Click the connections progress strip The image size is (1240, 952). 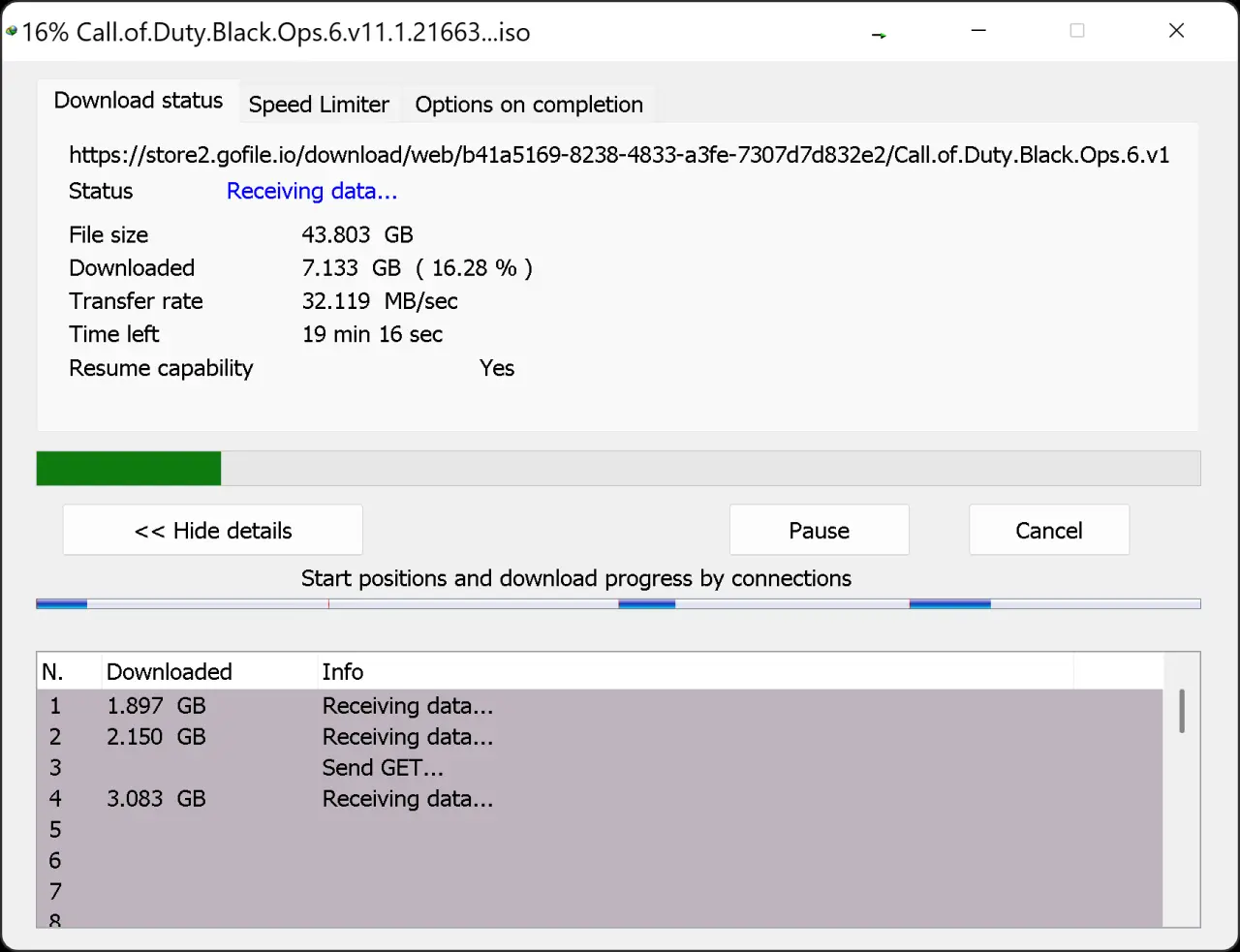(x=618, y=604)
